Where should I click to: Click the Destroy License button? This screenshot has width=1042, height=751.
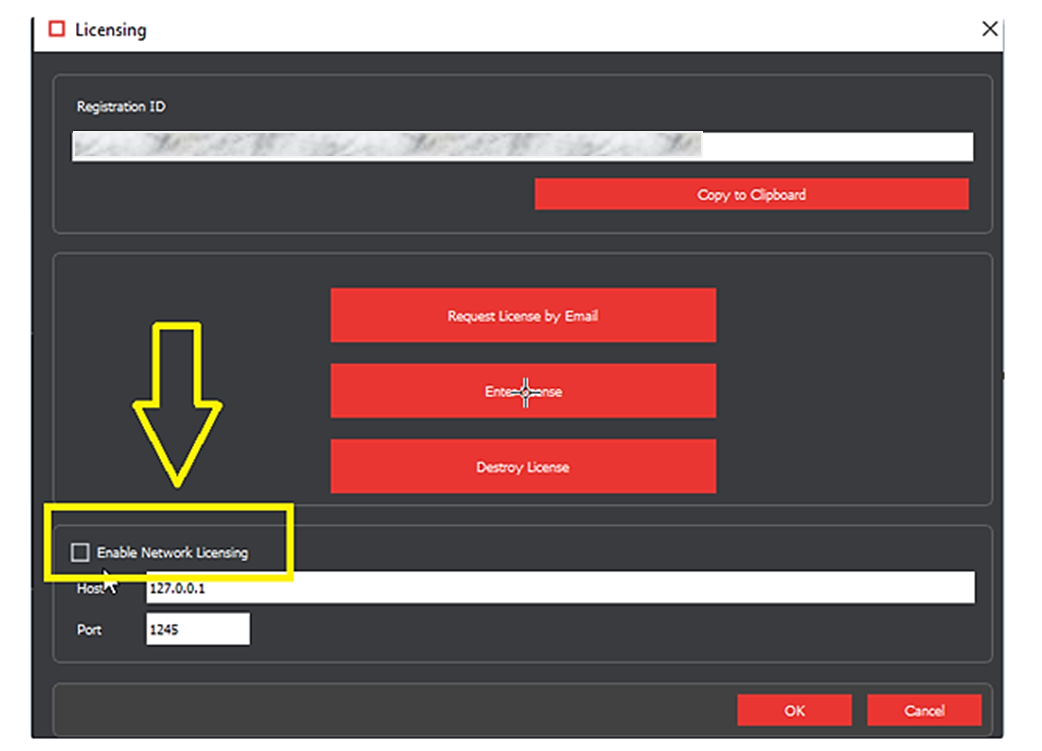(523, 467)
